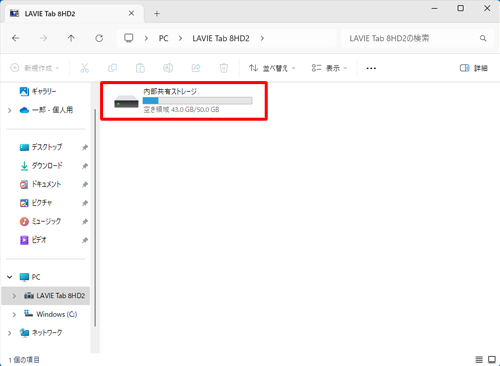This screenshot has height=366, width=500.
Task: Open ピクチャ in quick access
Action: tap(36, 203)
